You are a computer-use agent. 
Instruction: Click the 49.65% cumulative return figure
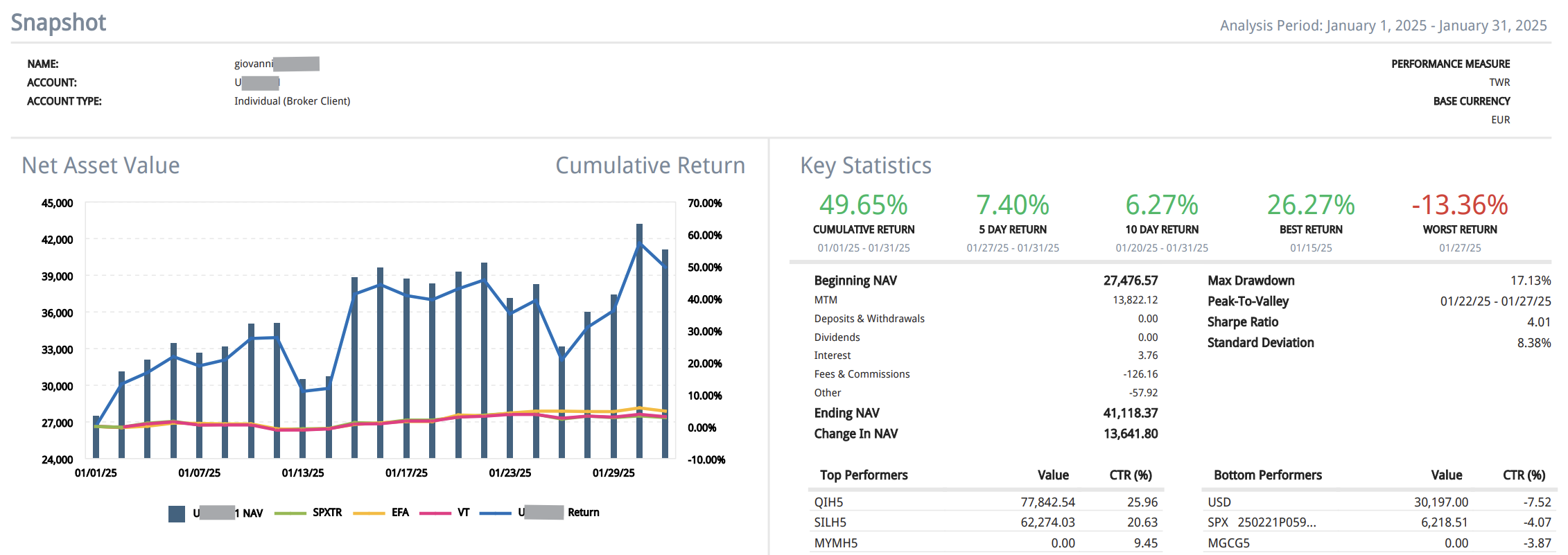pyautogui.click(x=863, y=205)
